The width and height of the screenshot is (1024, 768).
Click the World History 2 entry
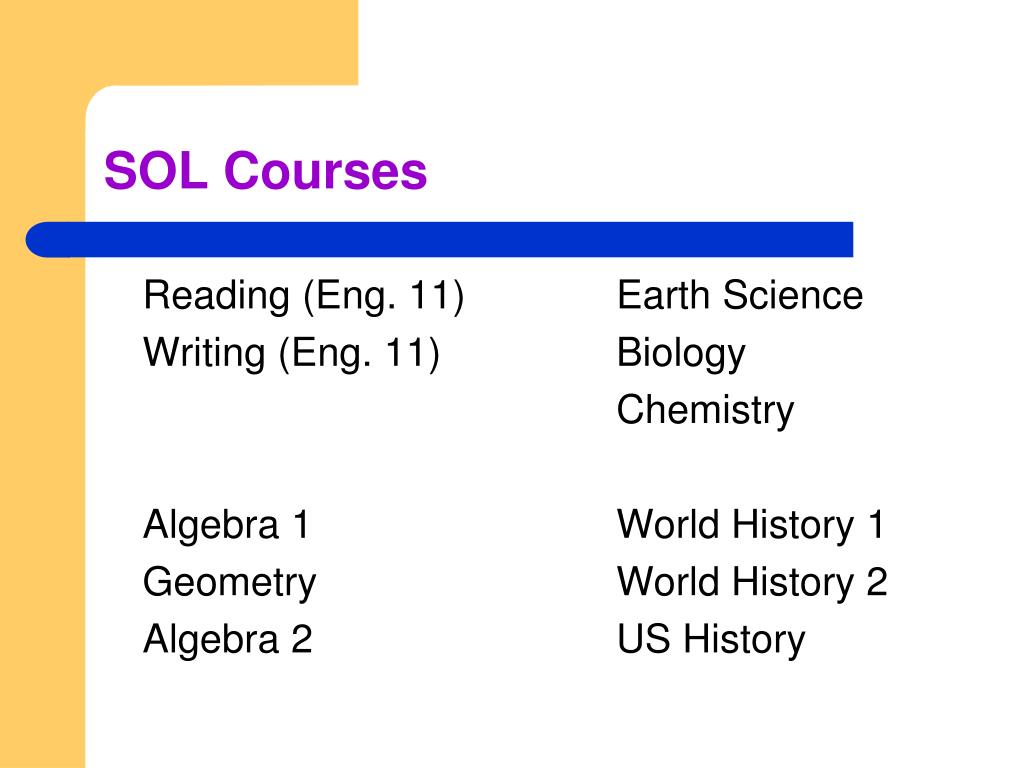pos(752,583)
